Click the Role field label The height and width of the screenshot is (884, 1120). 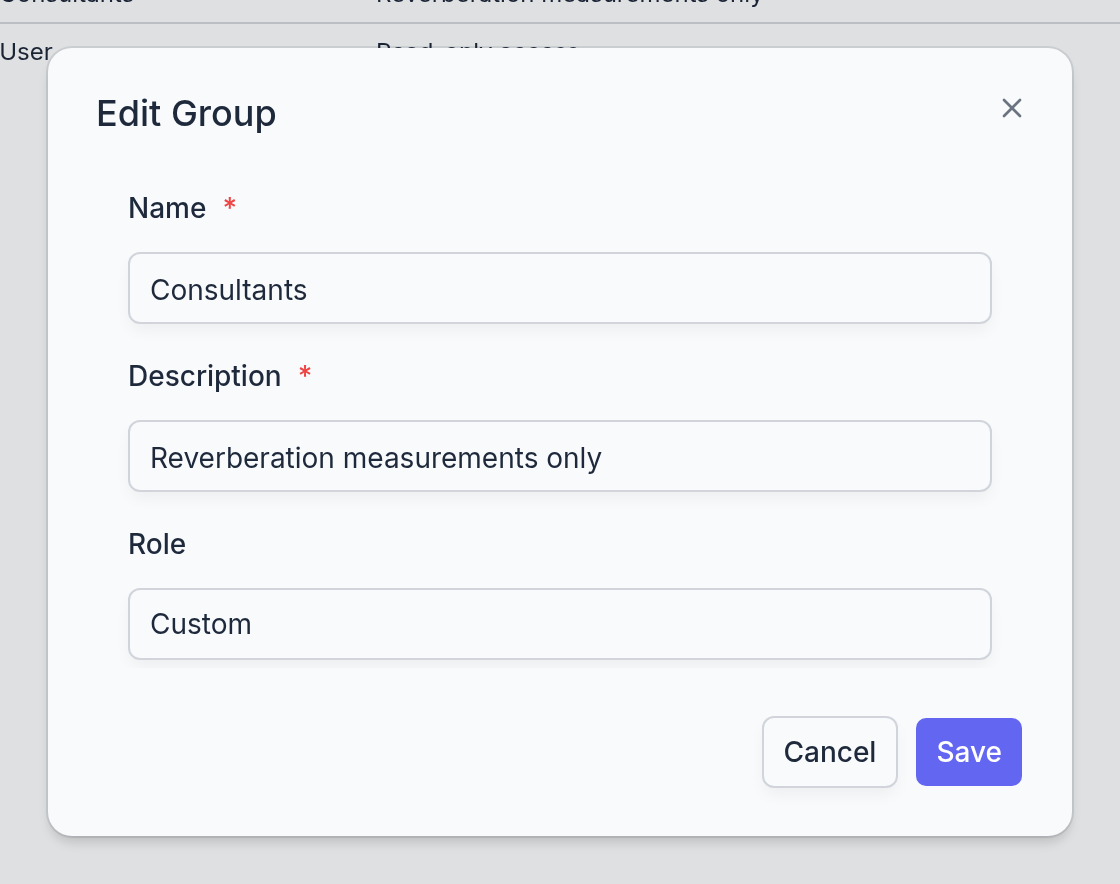[x=157, y=544]
